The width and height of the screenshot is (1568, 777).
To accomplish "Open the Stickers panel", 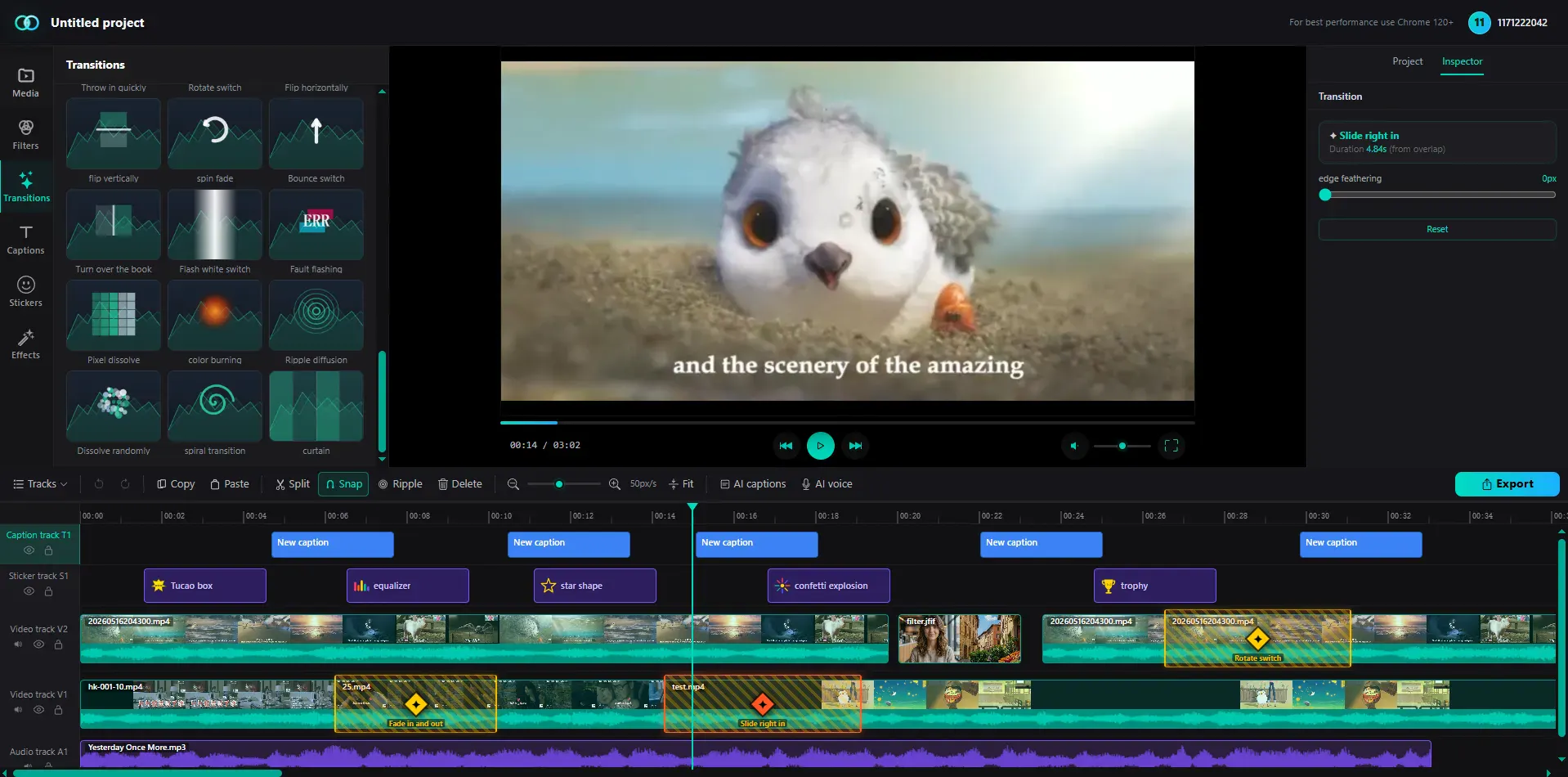I will [25, 292].
